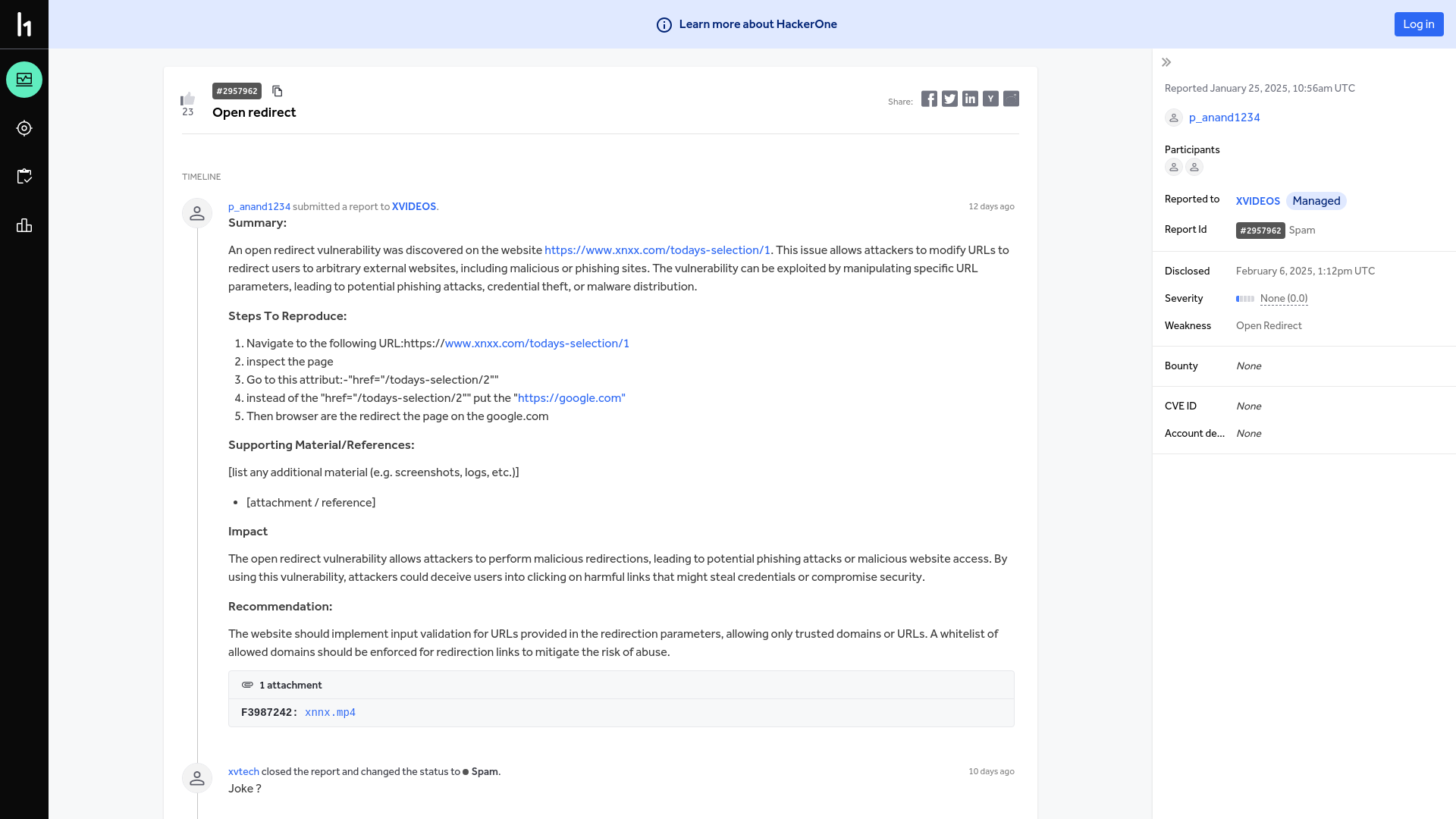Open the Hacktivity sidebar icon
The height and width of the screenshot is (819, 1456).
click(x=24, y=80)
